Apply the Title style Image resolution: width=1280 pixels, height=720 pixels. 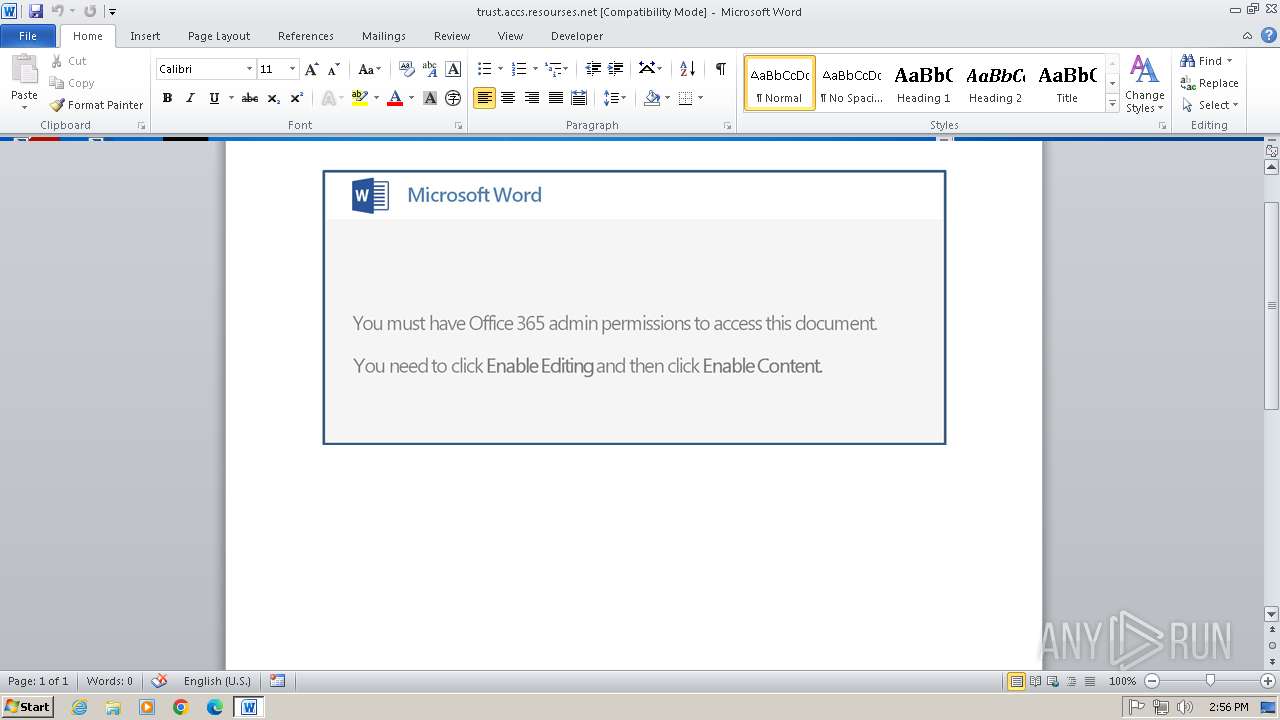point(1067,83)
